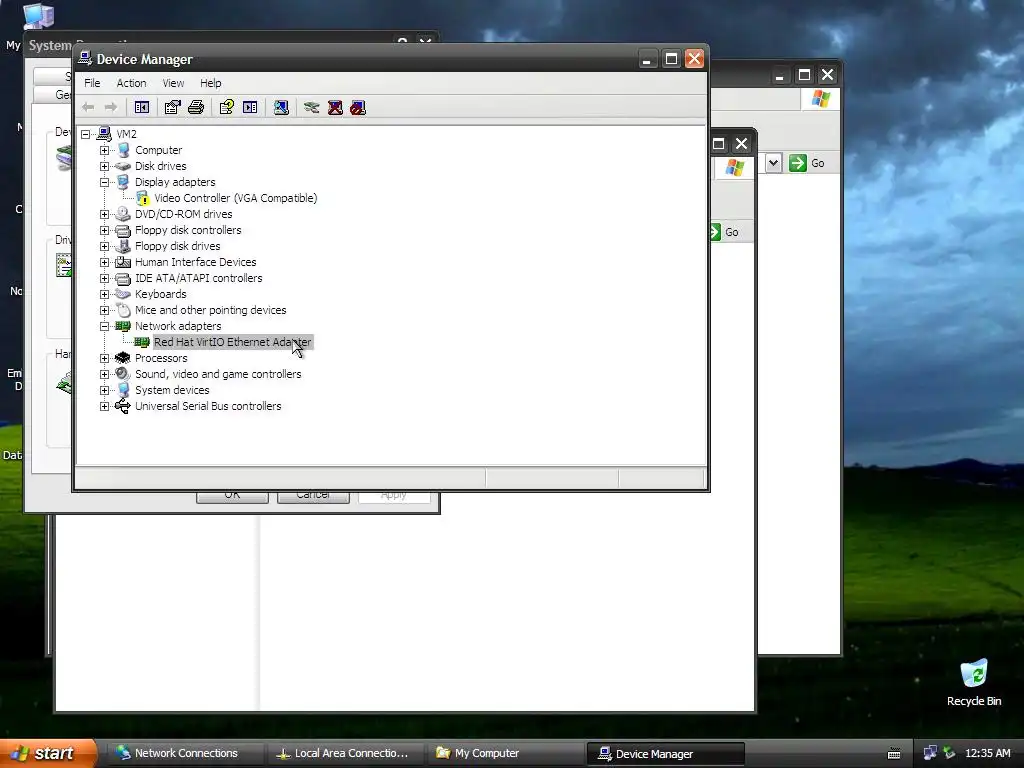Viewport: 1024px width, 768px height.
Task: Toggle the Show/Hide Action Pane toolbar icon
Action: coord(250,107)
